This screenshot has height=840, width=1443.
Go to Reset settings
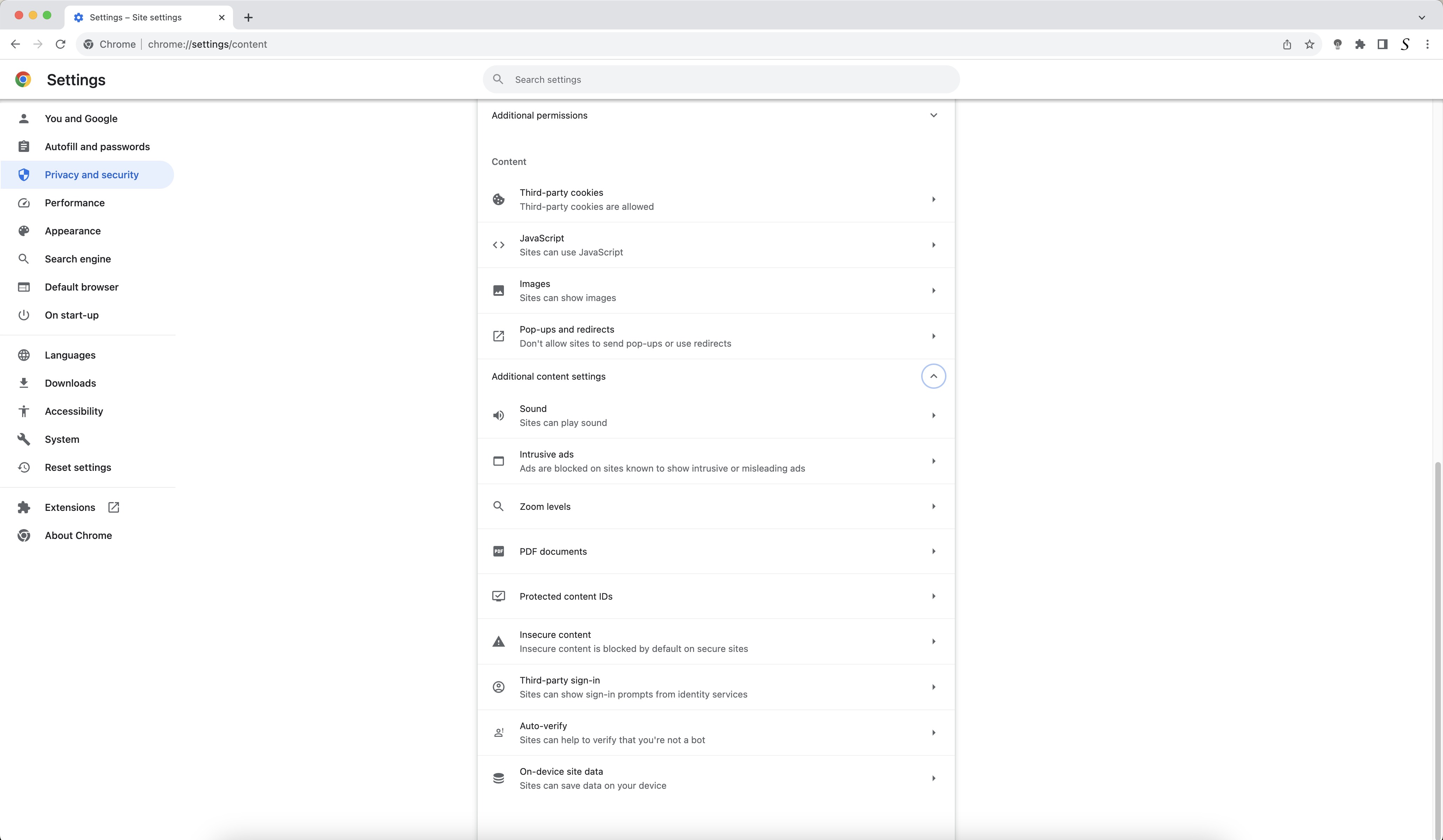pyautogui.click(x=78, y=467)
